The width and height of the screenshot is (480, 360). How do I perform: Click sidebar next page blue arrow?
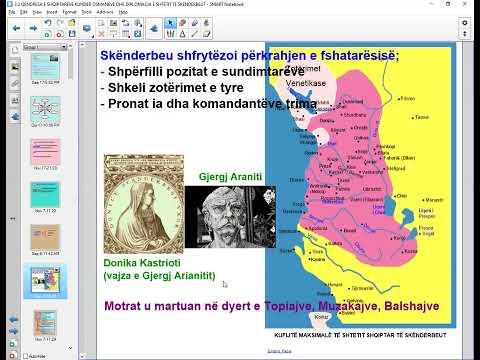point(13,331)
